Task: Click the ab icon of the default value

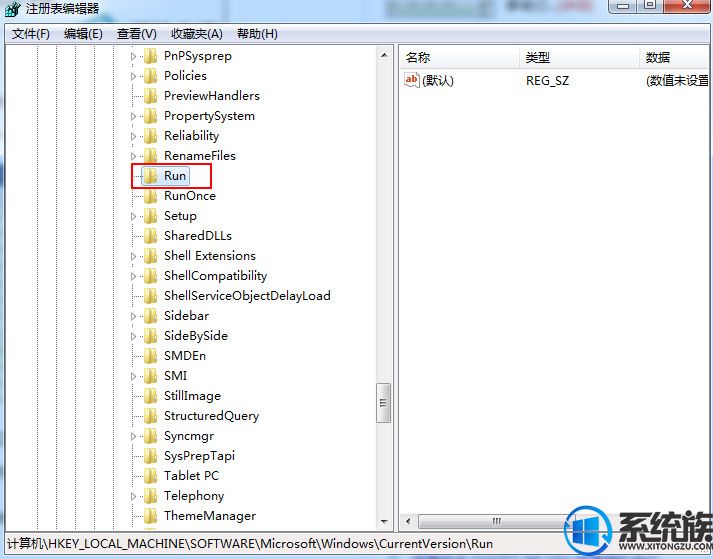Action: click(x=412, y=81)
